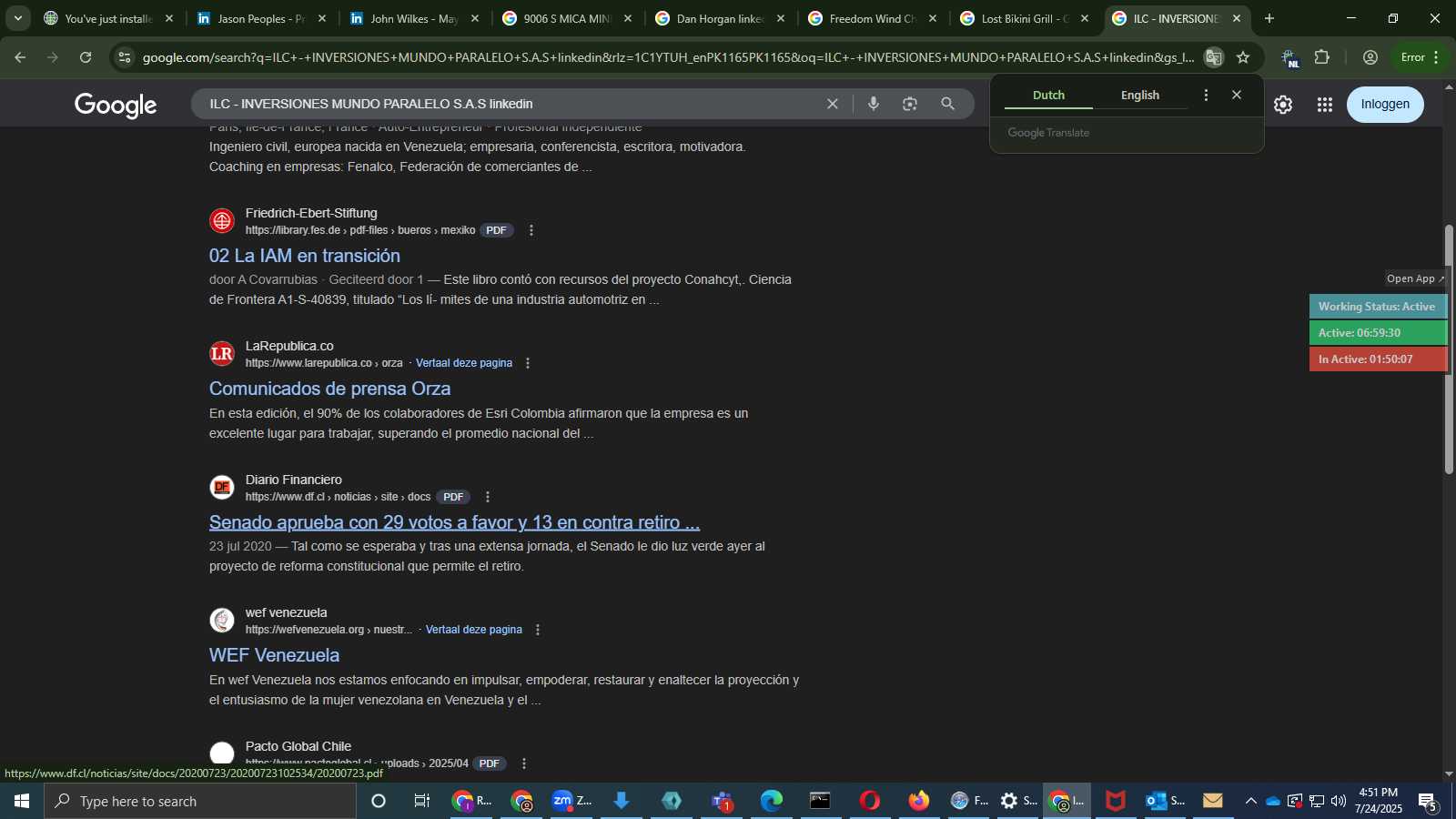Open Firefox from the taskbar
Viewport: 1456px width, 819px height.
919,801
